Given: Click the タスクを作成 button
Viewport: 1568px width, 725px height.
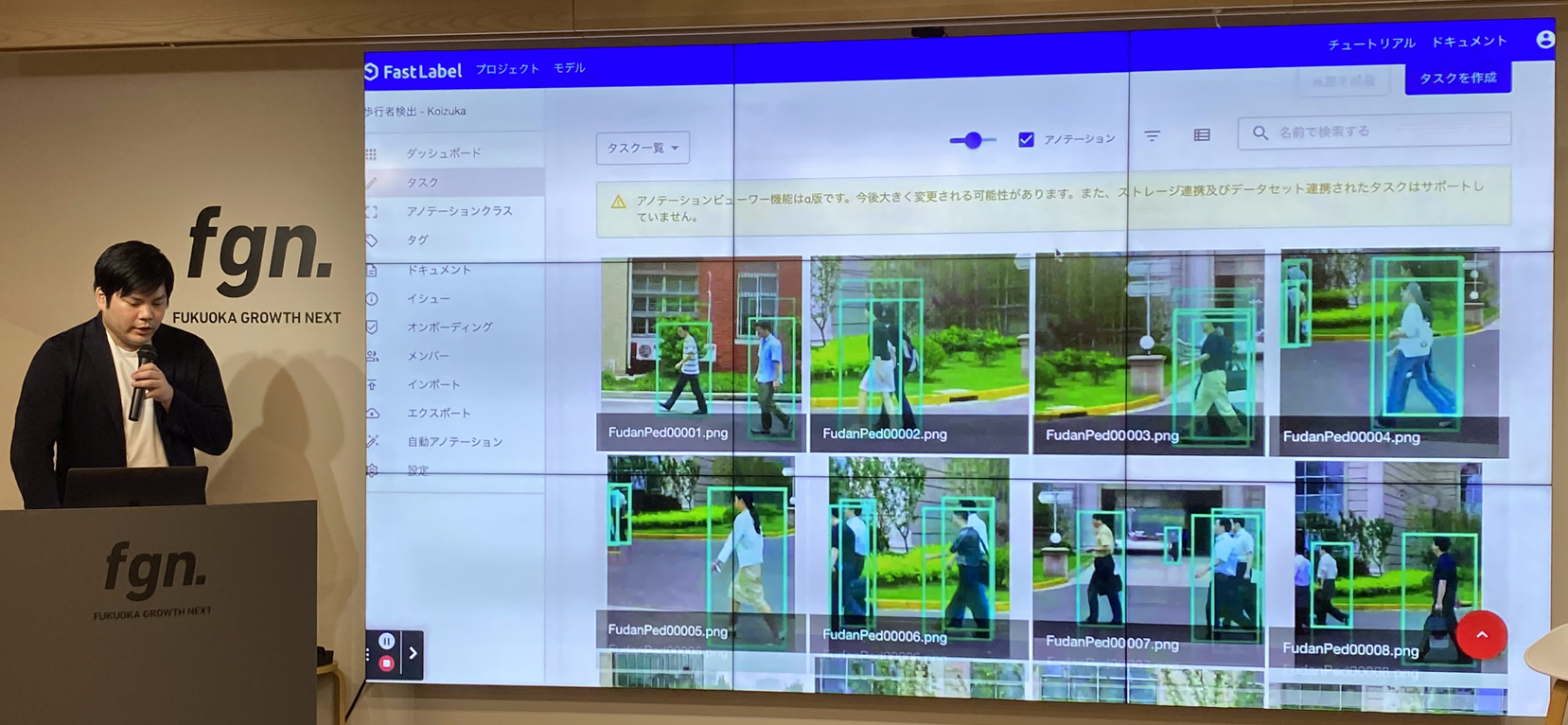Looking at the screenshot, I should point(1458,78).
